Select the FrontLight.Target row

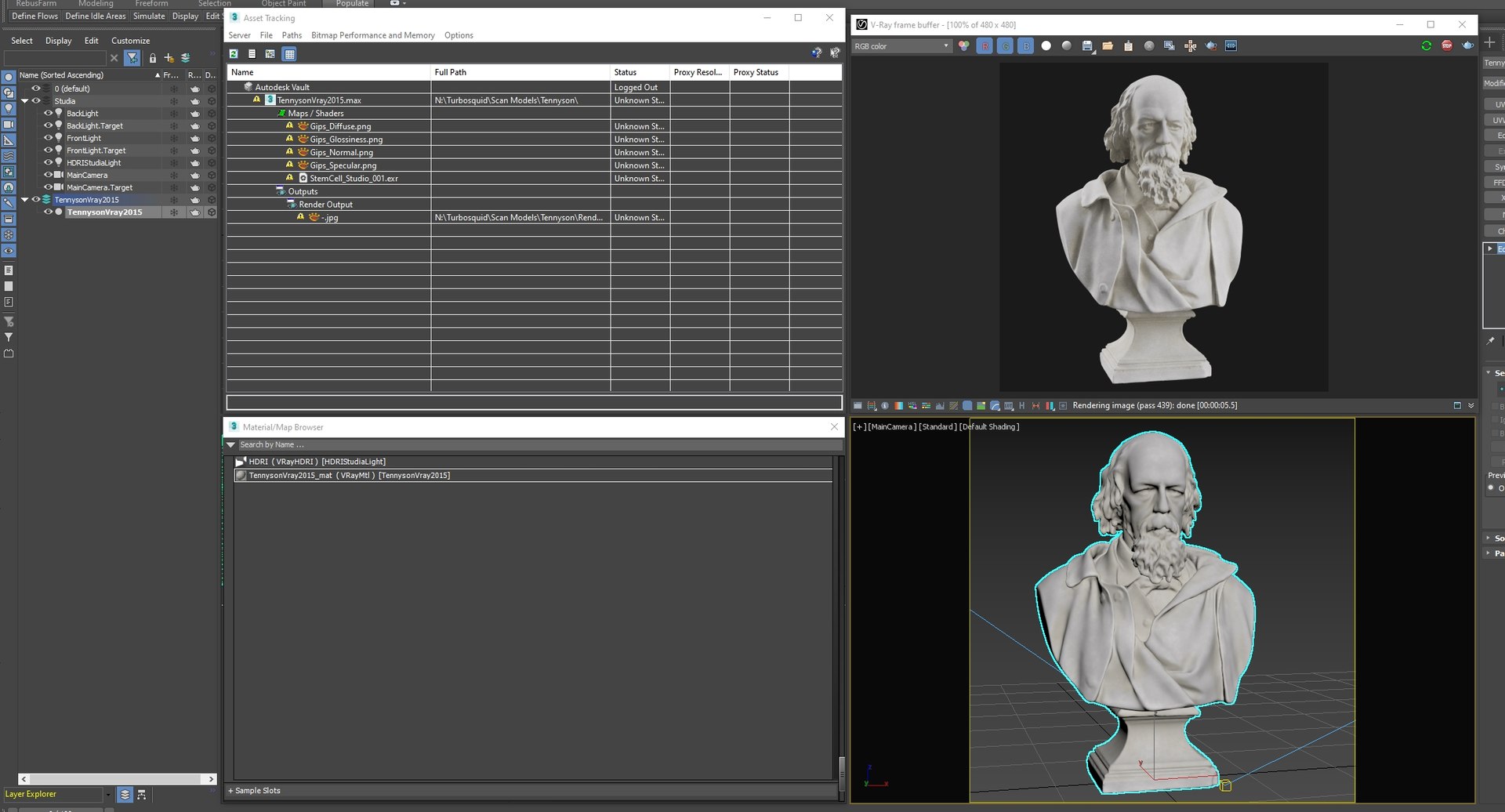tap(96, 150)
